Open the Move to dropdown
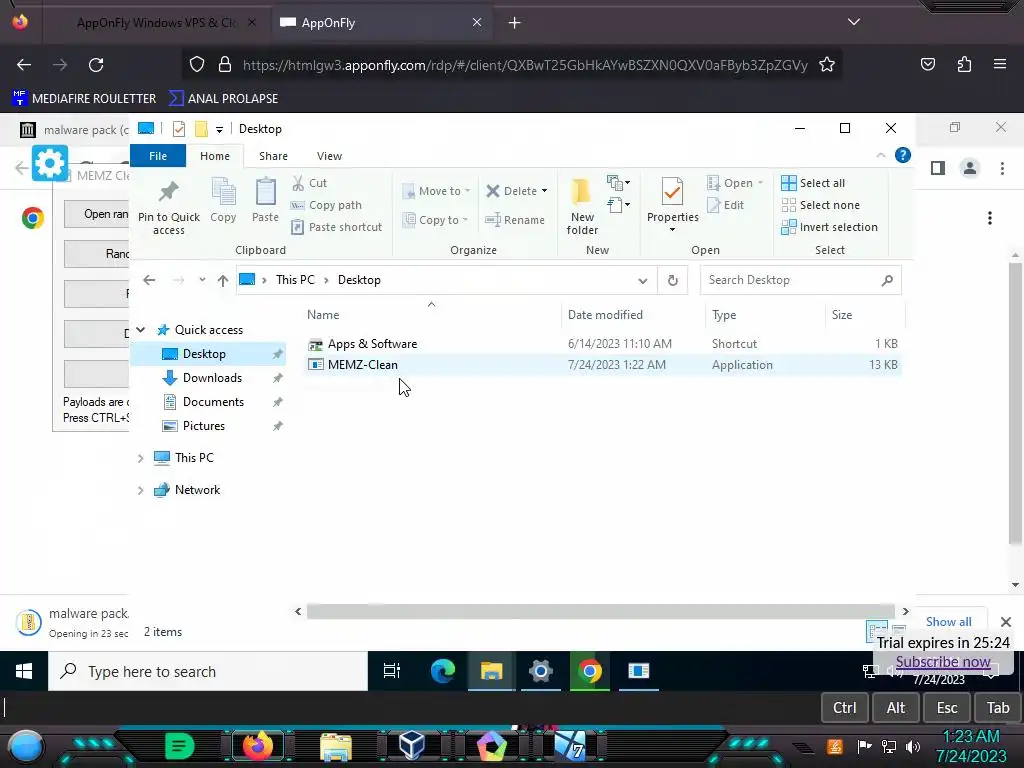Viewport: 1024px width, 768px height. tap(436, 191)
